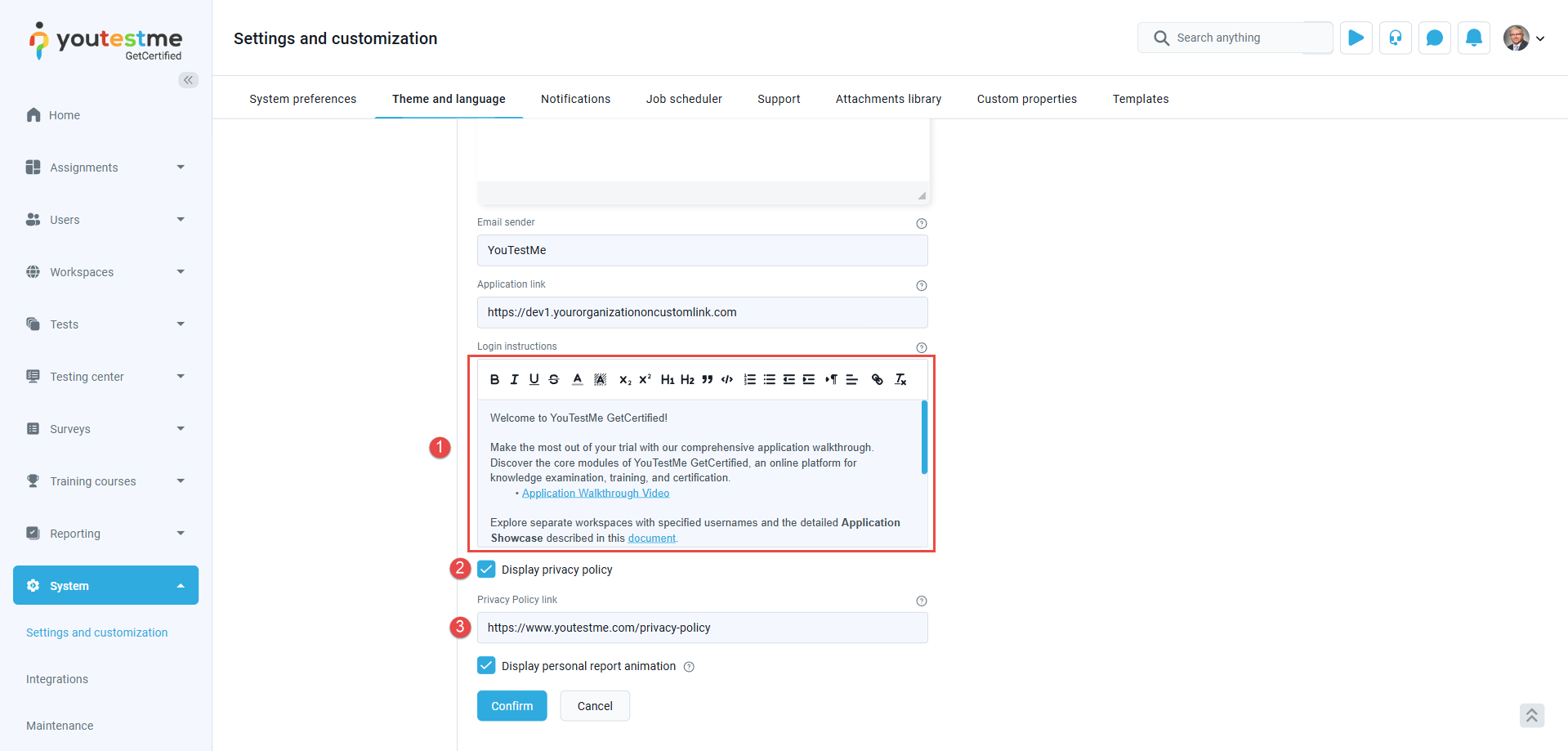The image size is (1568, 751).
Task: Show help for Email sender field
Action: pos(922,223)
